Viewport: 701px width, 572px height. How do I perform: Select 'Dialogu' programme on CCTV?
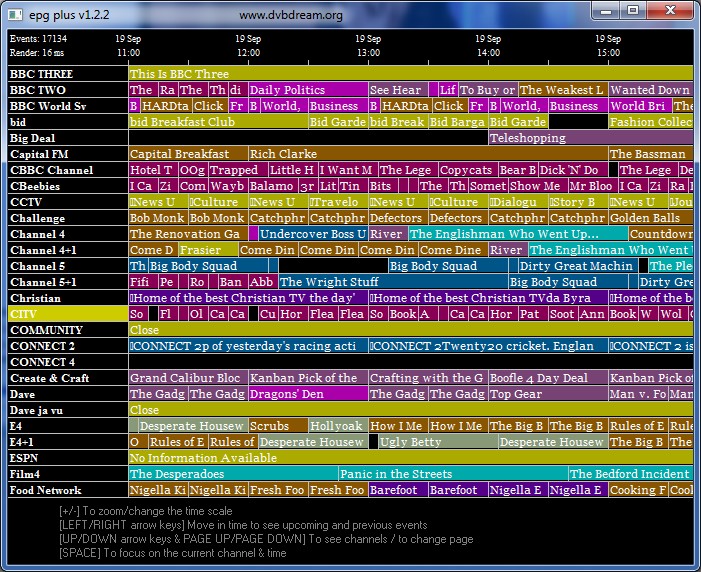518,202
